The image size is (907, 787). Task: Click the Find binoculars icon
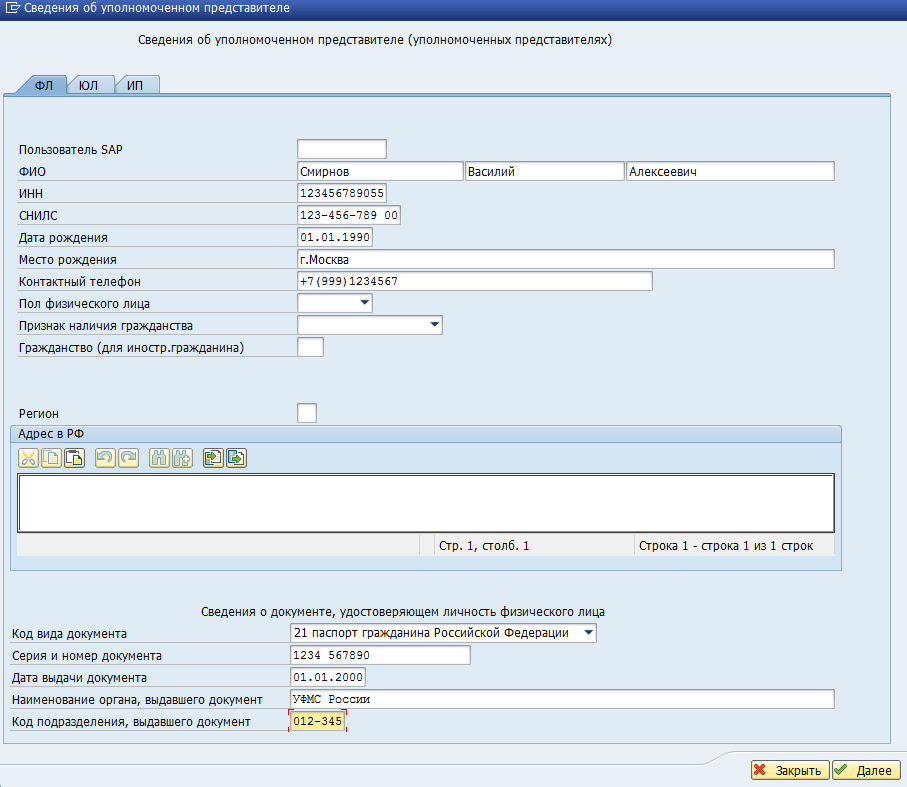159,458
